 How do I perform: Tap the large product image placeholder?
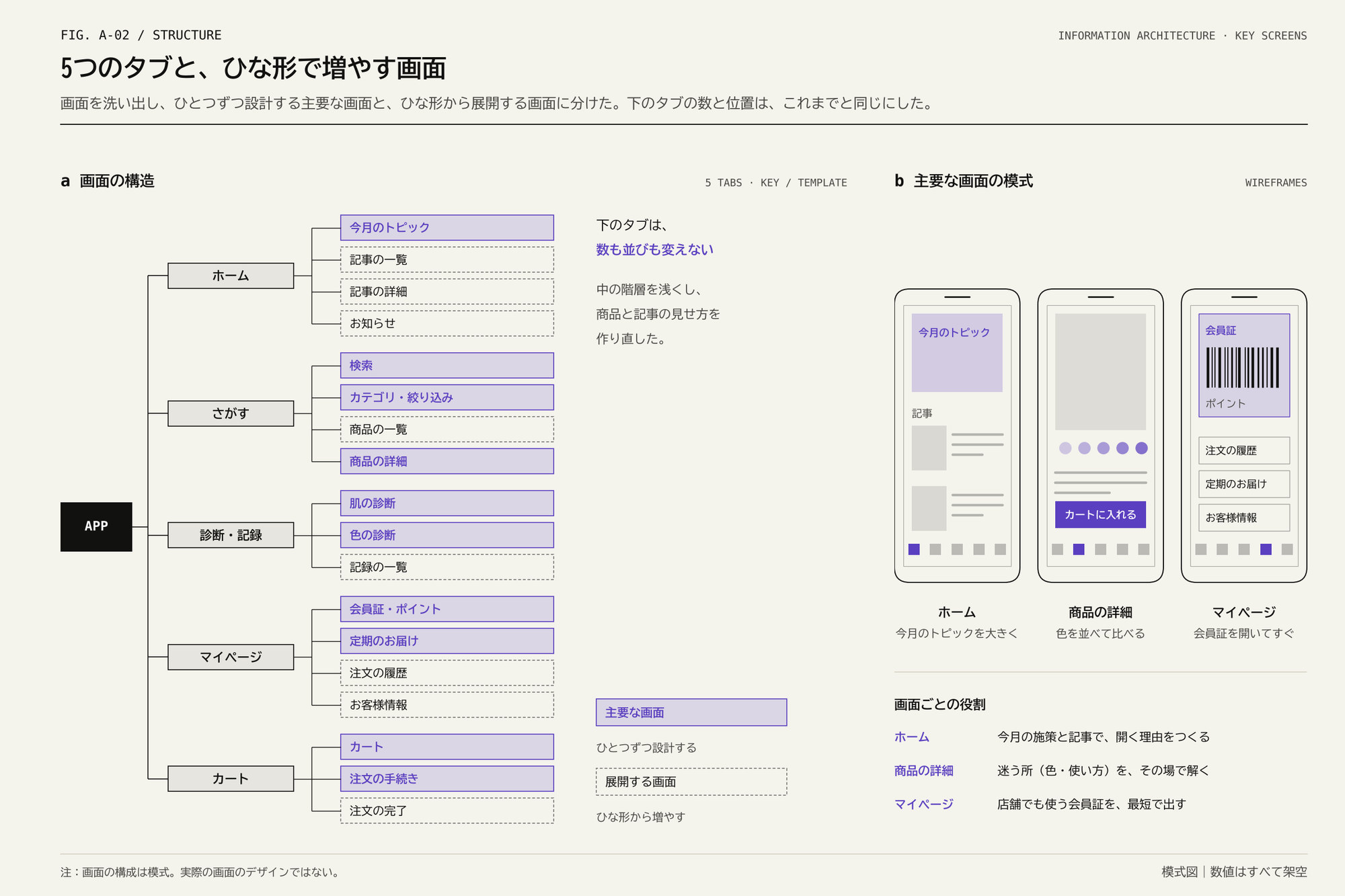[1100, 372]
